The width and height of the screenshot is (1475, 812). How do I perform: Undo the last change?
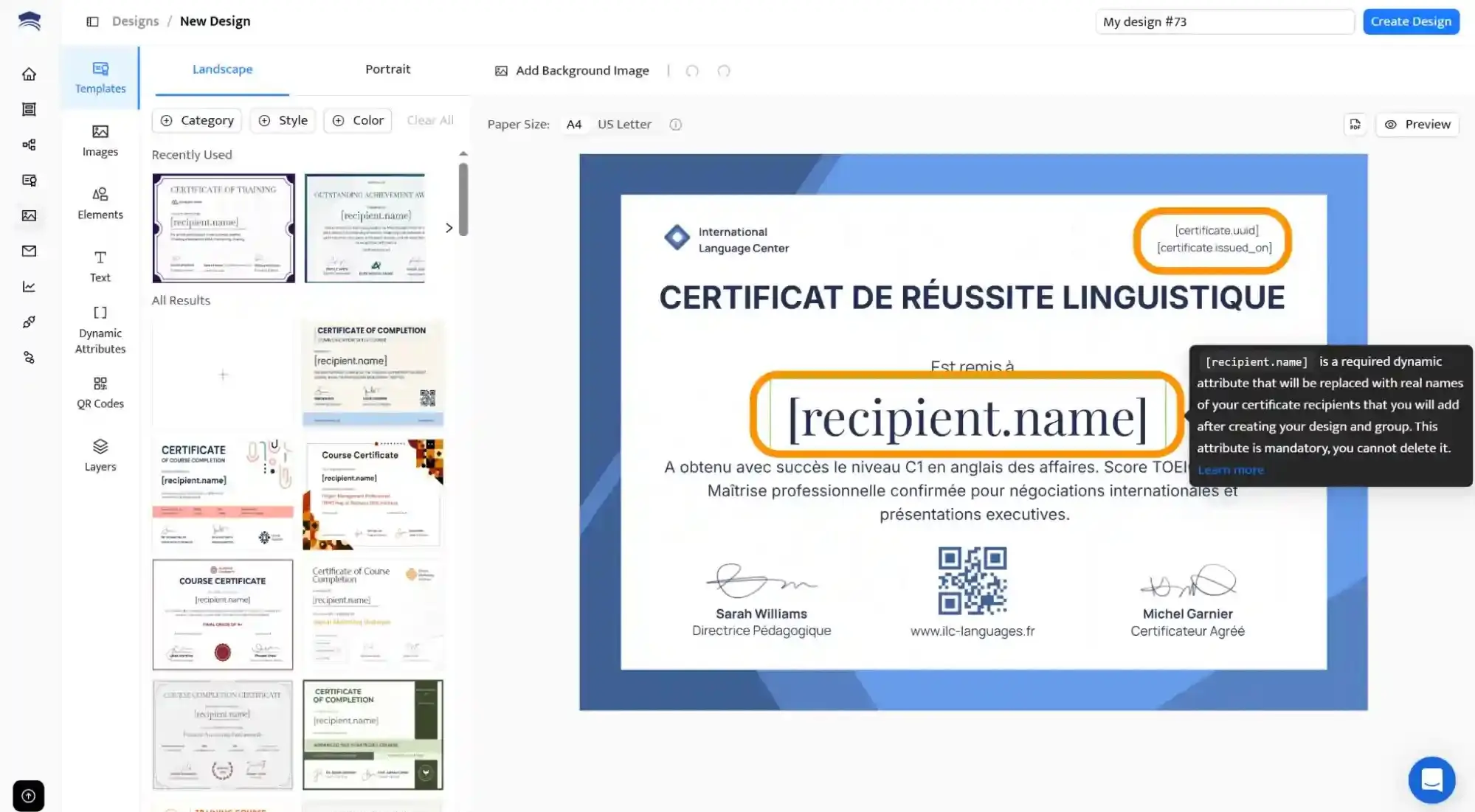click(x=692, y=71)
